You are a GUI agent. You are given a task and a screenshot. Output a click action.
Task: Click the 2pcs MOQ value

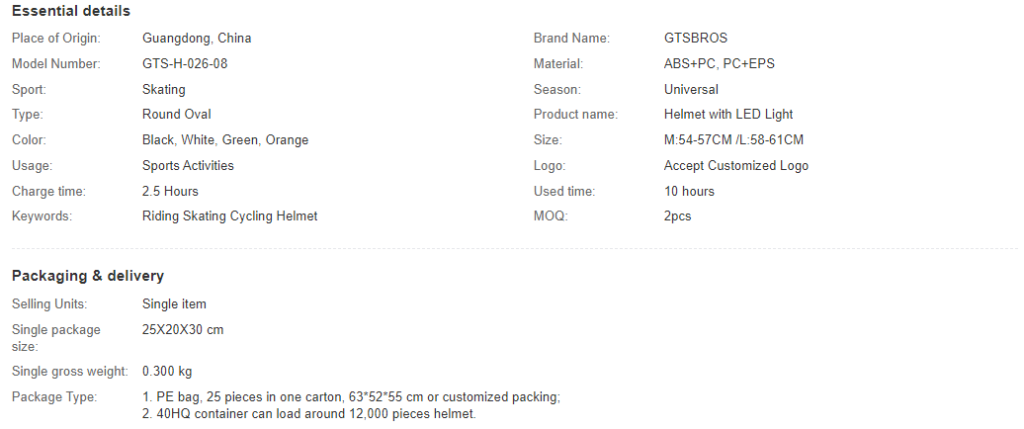(x=677, y=217)
